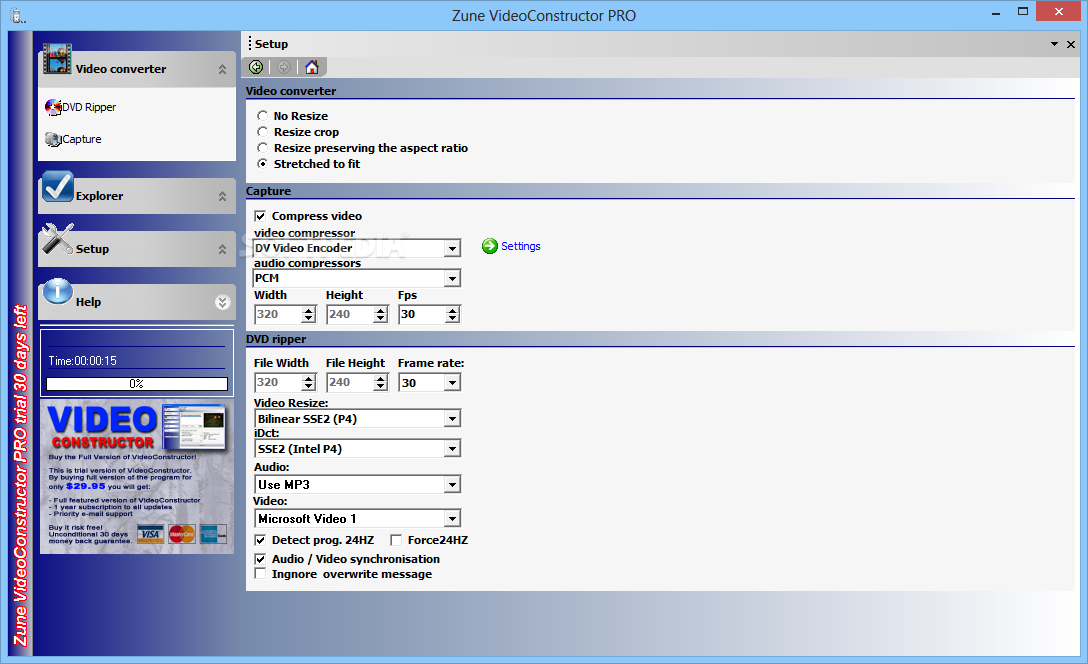Click the File Height field showing 240

(x=350, y=382)
